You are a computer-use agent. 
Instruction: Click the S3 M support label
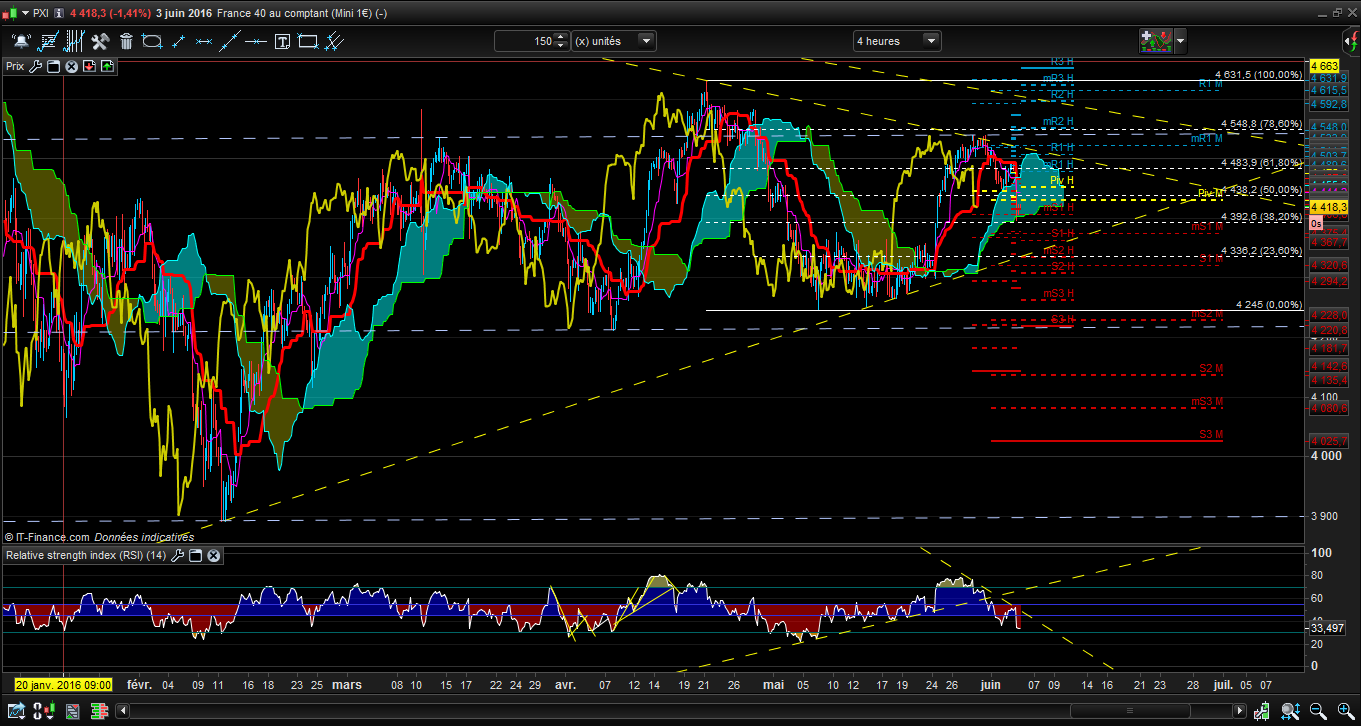coord(1211,434)
